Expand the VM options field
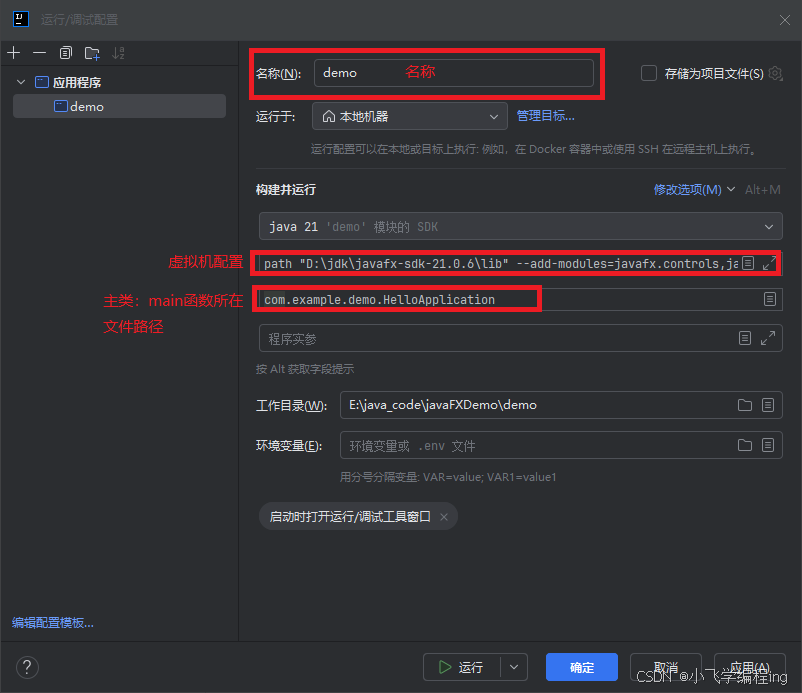 769,263
